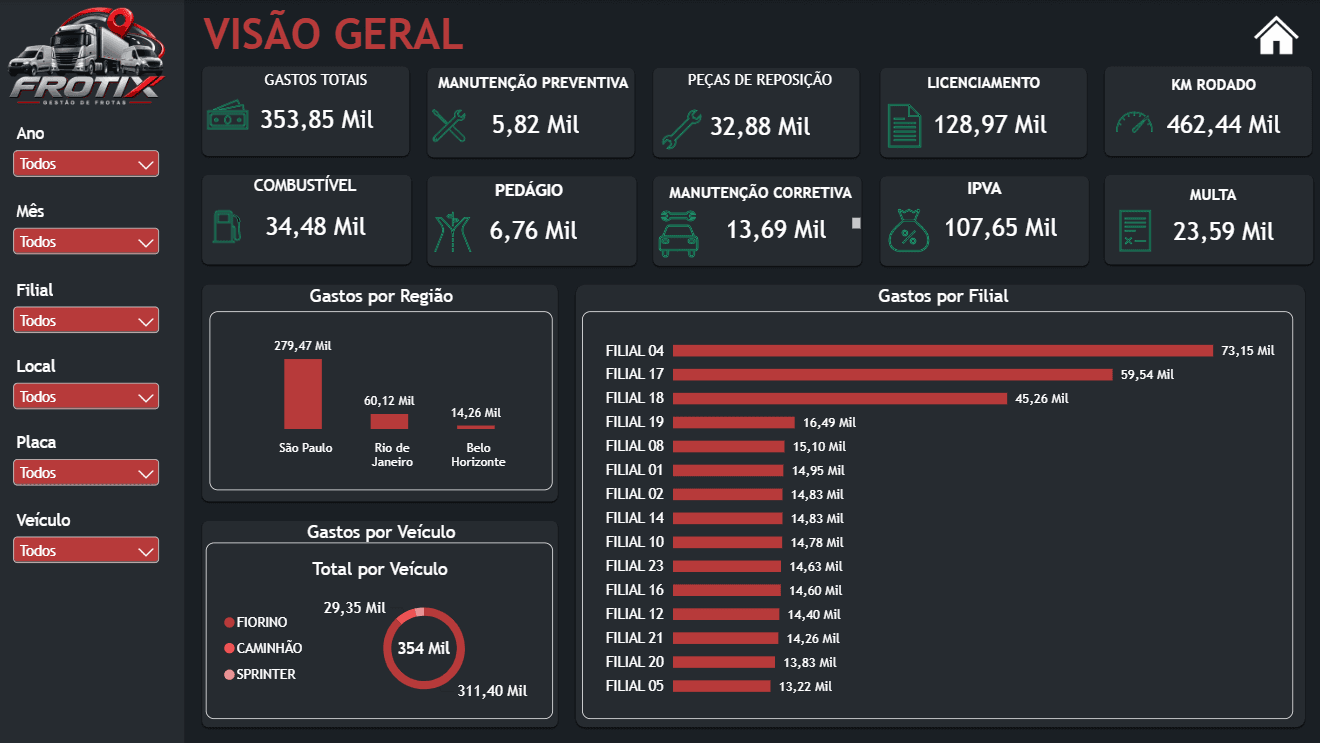
Task: Click the donut chart center 354 Mil
Action: point(424,648)
